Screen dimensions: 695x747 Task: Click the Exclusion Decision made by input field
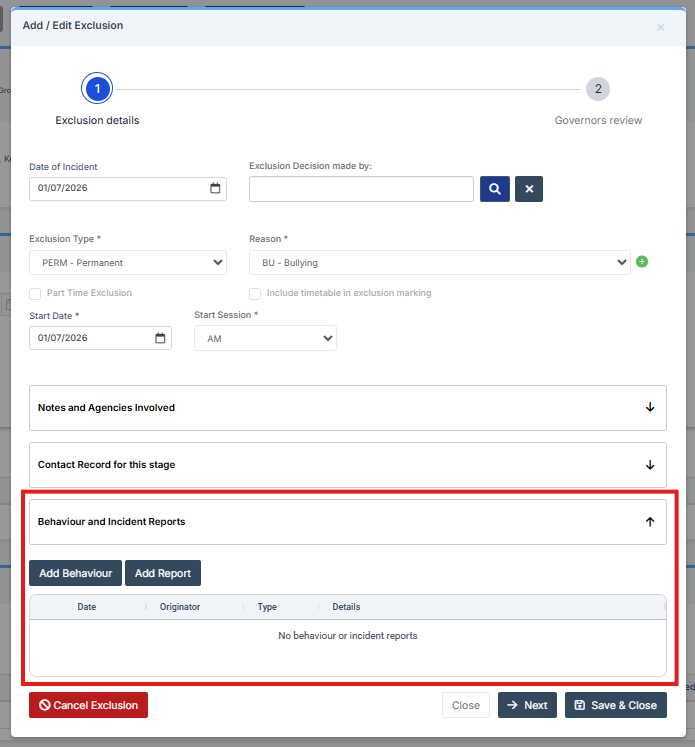361,189
